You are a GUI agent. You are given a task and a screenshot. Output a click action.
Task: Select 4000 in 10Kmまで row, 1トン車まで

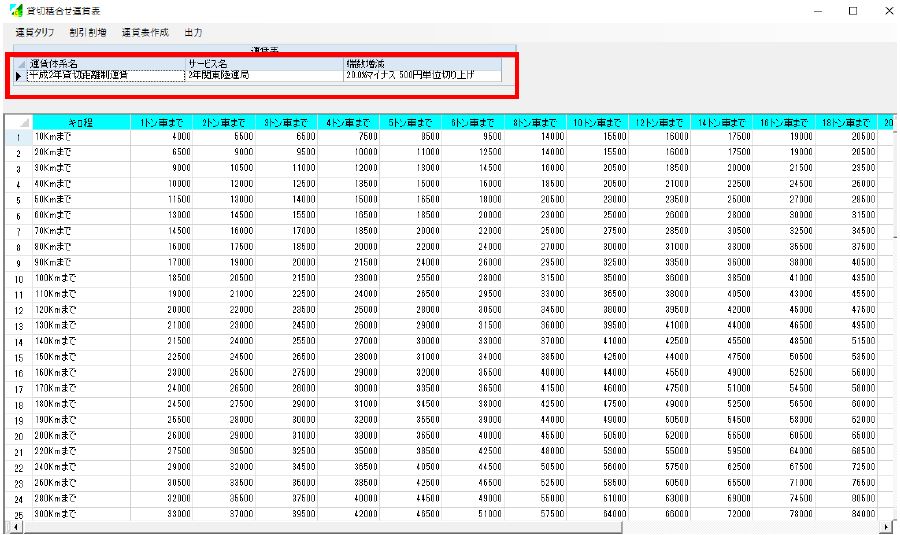[x=162, y=137]
